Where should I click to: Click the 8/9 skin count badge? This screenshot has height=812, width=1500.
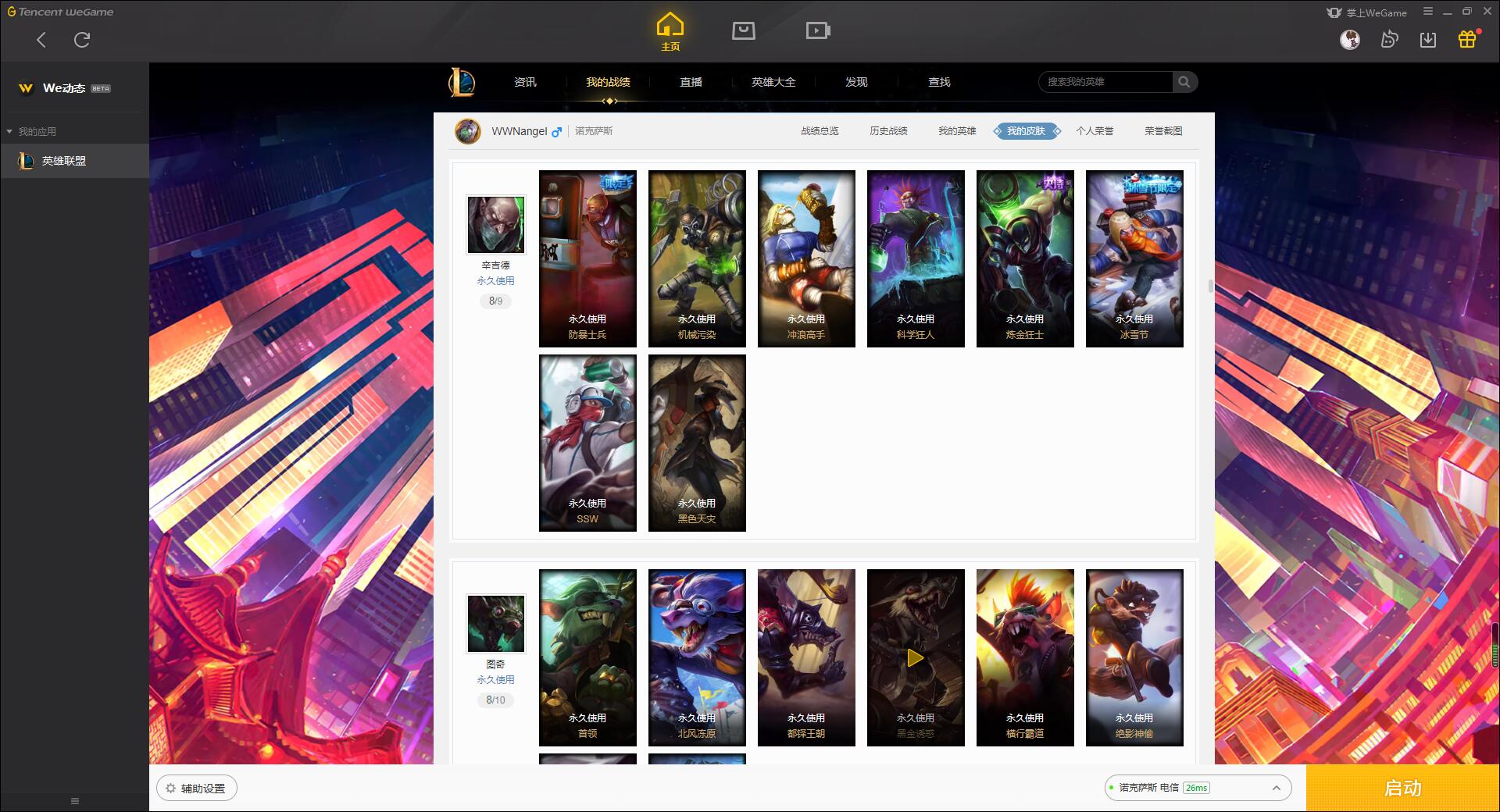point(496,301)
